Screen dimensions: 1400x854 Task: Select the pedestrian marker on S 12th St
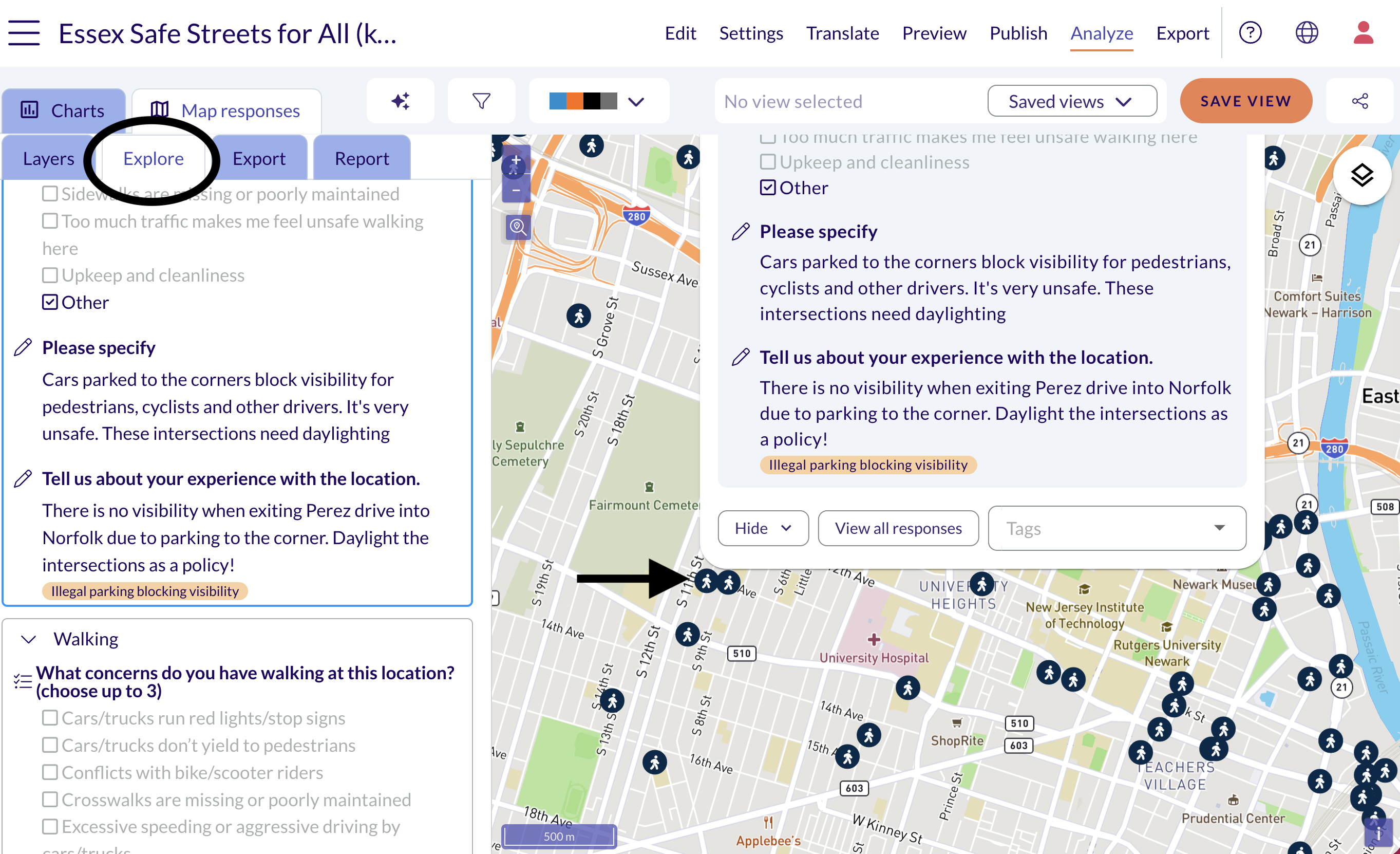[688, 634]
